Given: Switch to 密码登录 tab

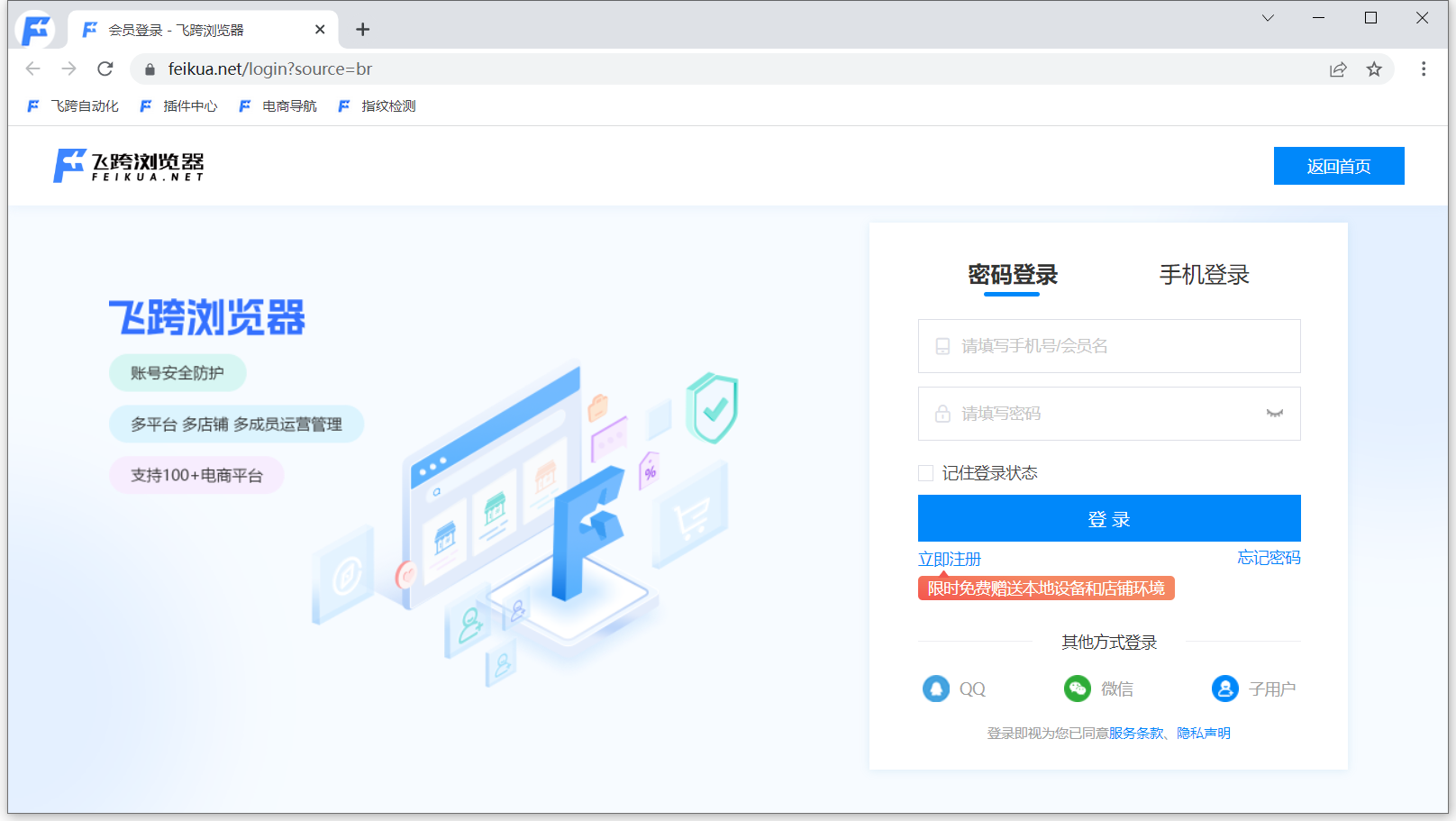Looking at the screenshot, I should 1013,275.
